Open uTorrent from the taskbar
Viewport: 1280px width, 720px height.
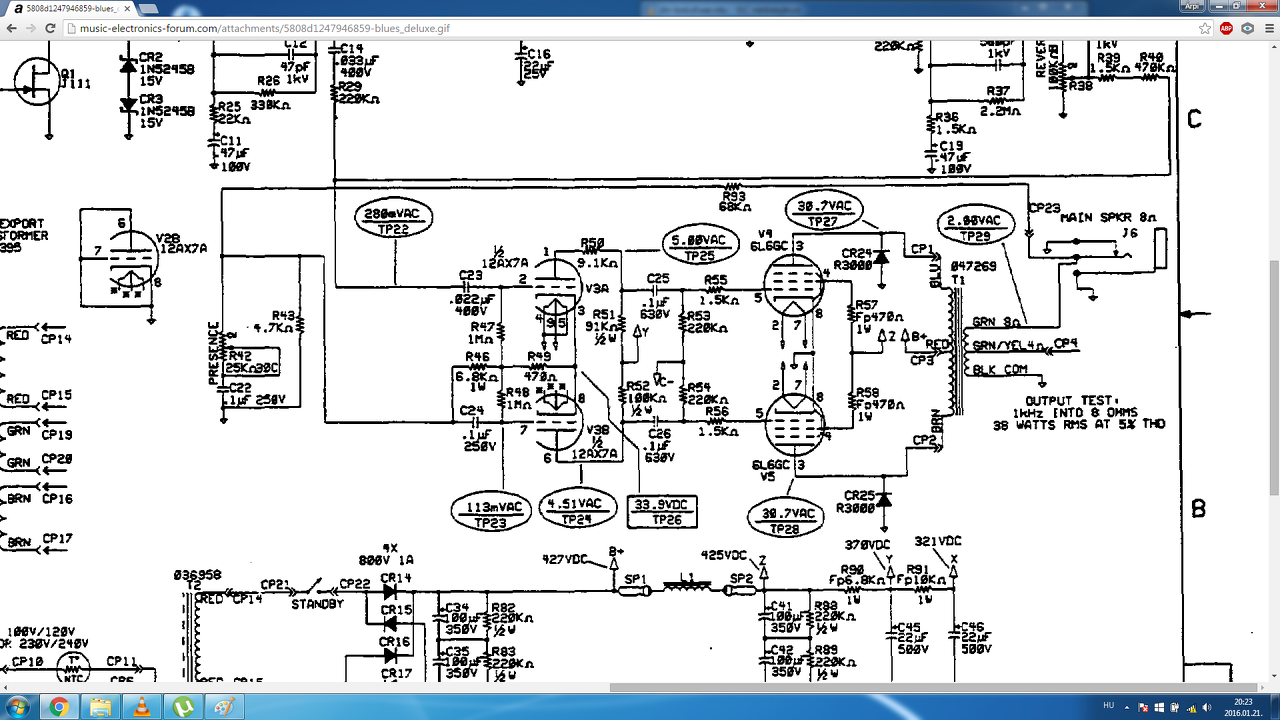[x=182, y=707]
